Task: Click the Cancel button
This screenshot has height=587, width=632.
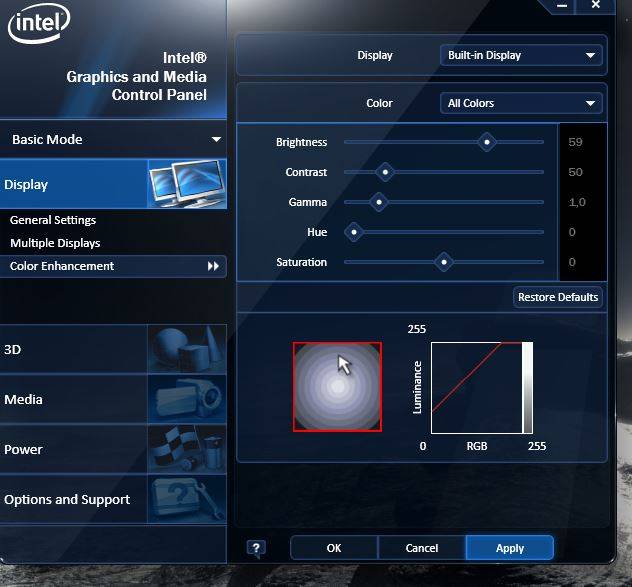Action: tap(422, 548)
